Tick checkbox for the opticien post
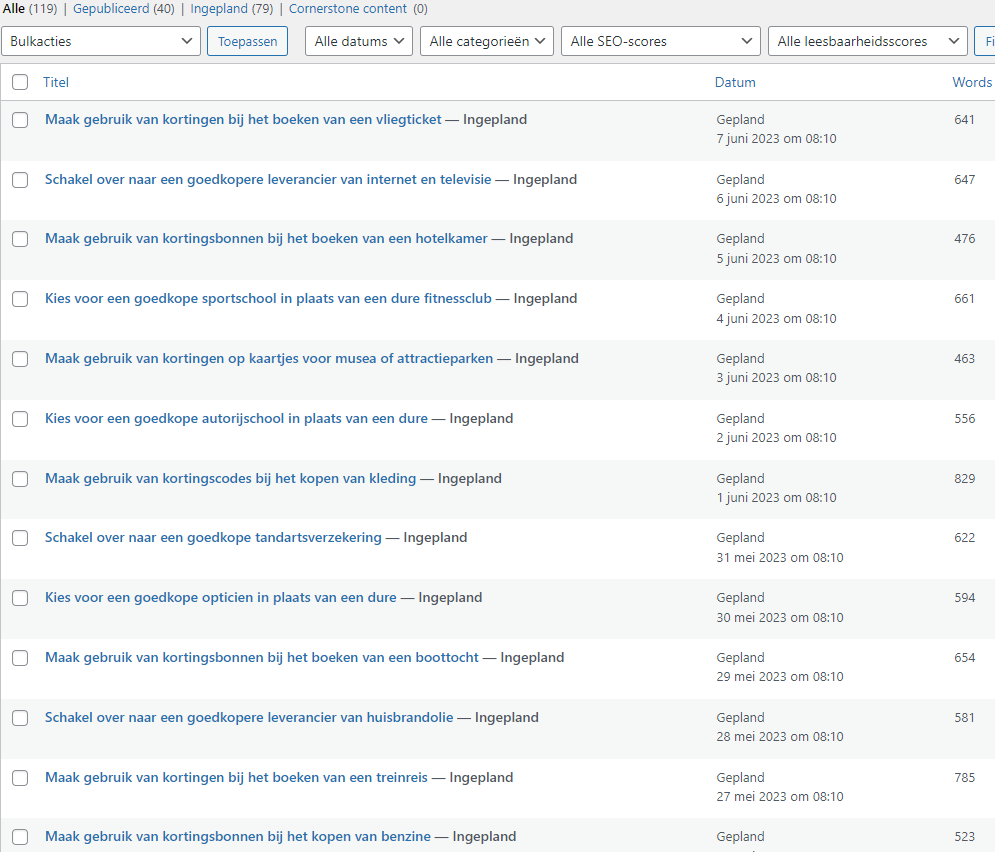Viewport: 995px width, 852px height. coord(20,598)
